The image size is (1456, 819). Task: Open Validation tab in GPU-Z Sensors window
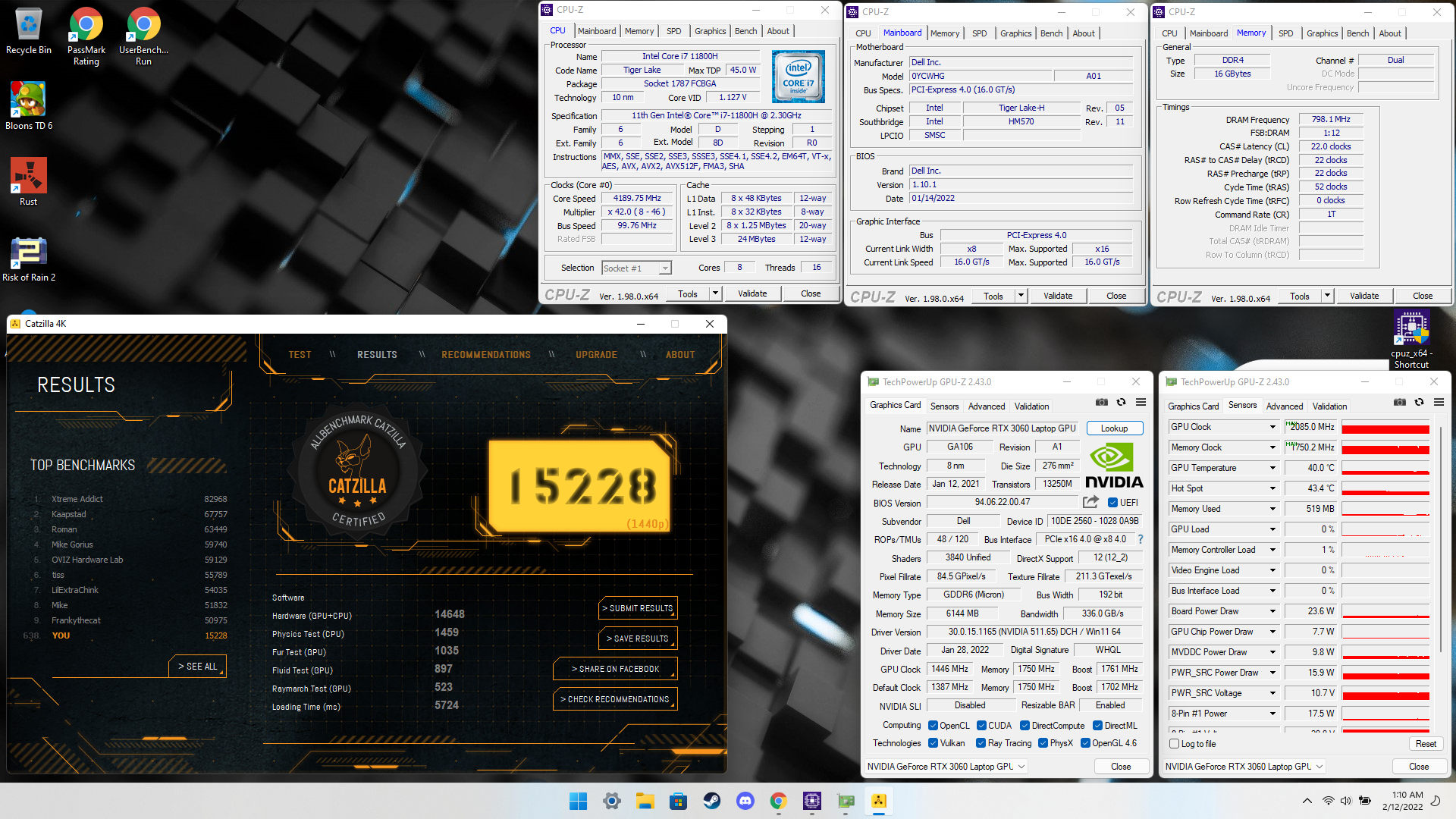1329,406
